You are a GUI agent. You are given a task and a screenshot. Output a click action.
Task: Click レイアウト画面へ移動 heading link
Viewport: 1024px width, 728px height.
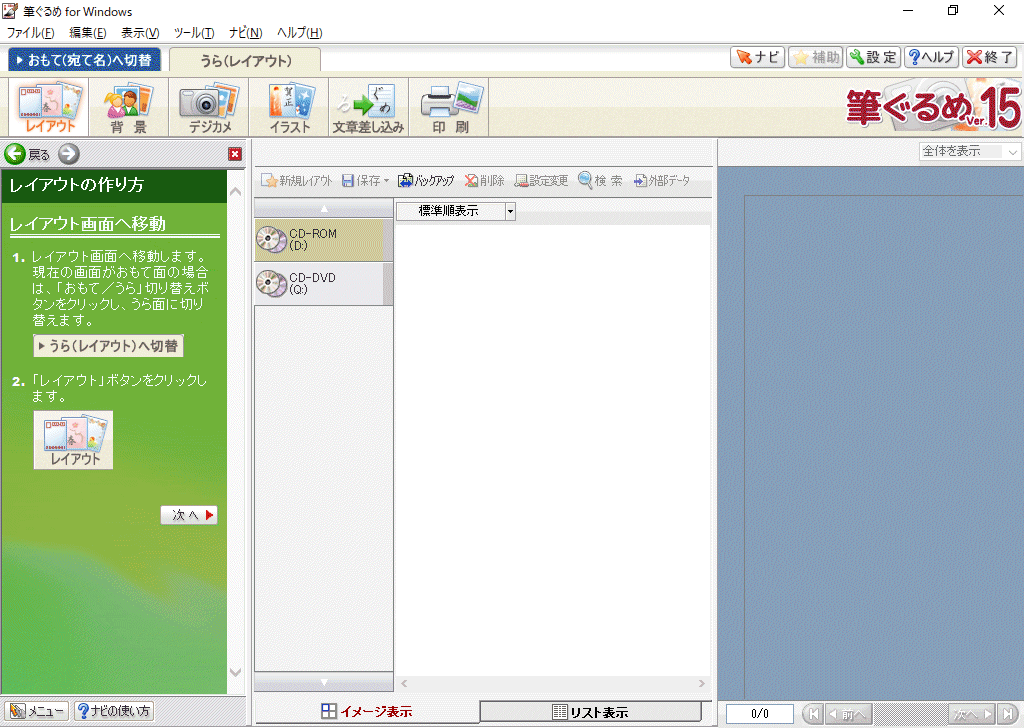(88, 224)
